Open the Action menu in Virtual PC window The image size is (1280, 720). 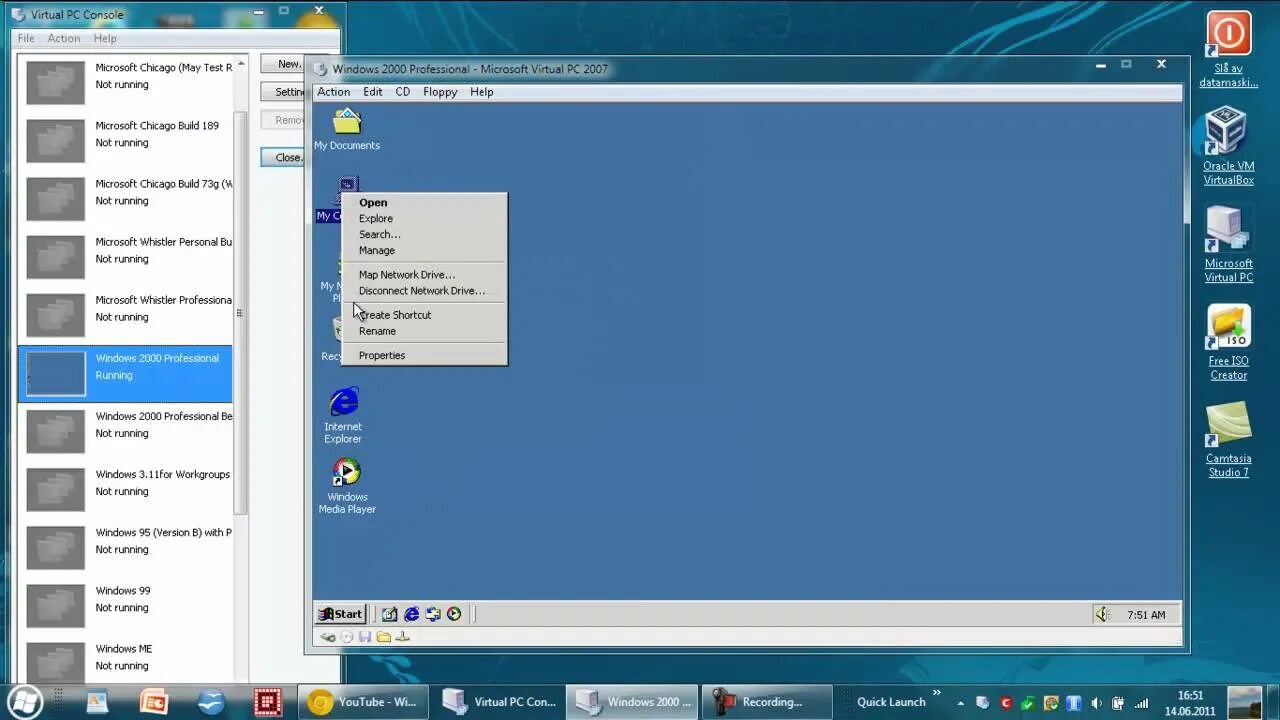[334, 92]
